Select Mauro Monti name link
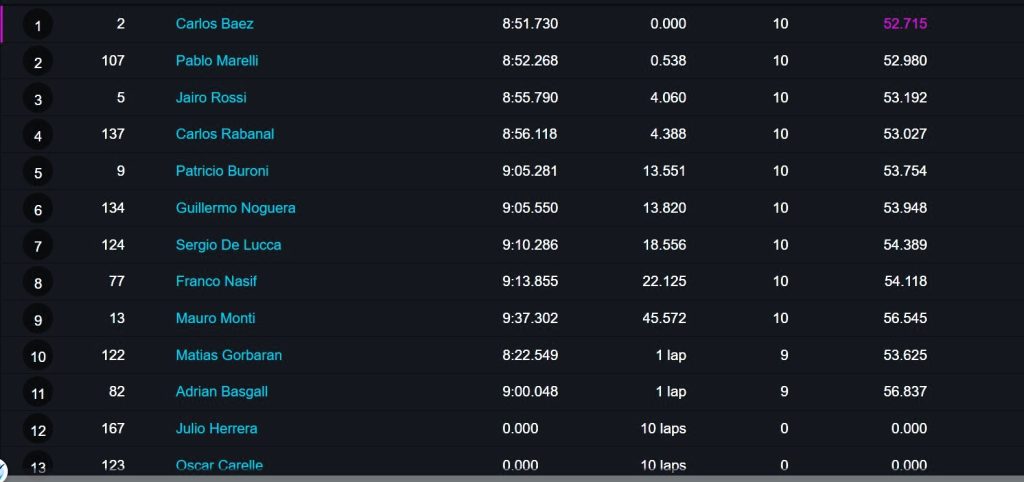The image size is (1024, 482). 216,319
